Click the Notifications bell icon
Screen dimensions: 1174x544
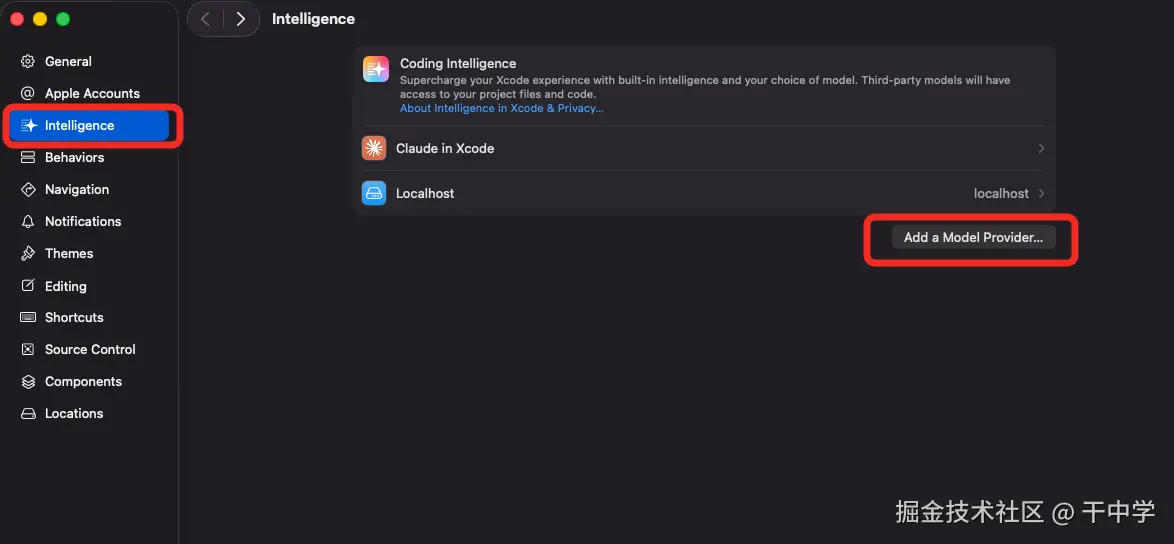coord(28,221)
